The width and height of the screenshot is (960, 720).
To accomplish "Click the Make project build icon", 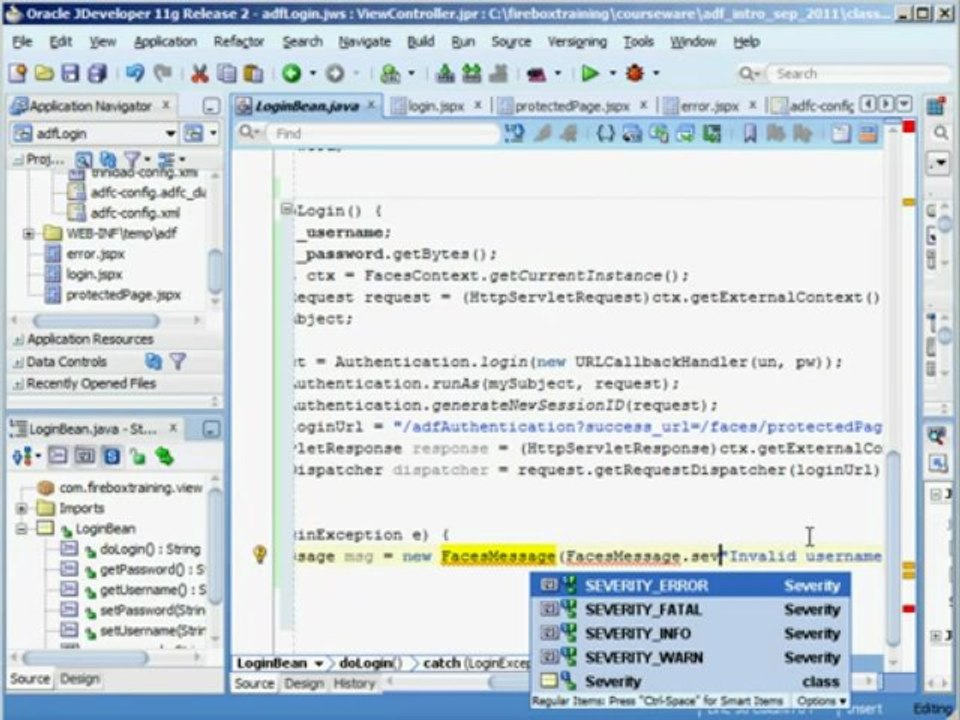I will pos(445,73).
